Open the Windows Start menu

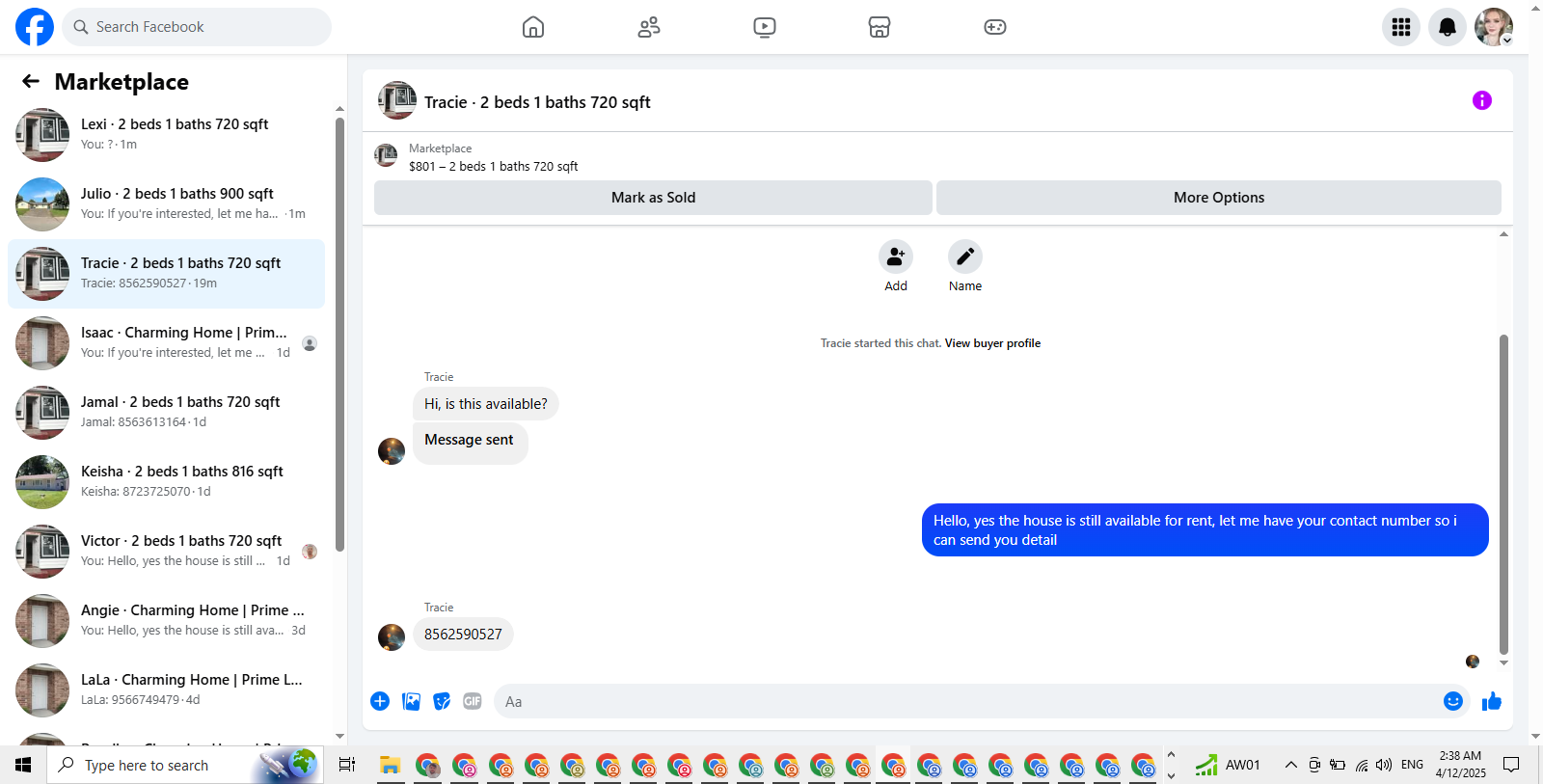pos(23,765)
